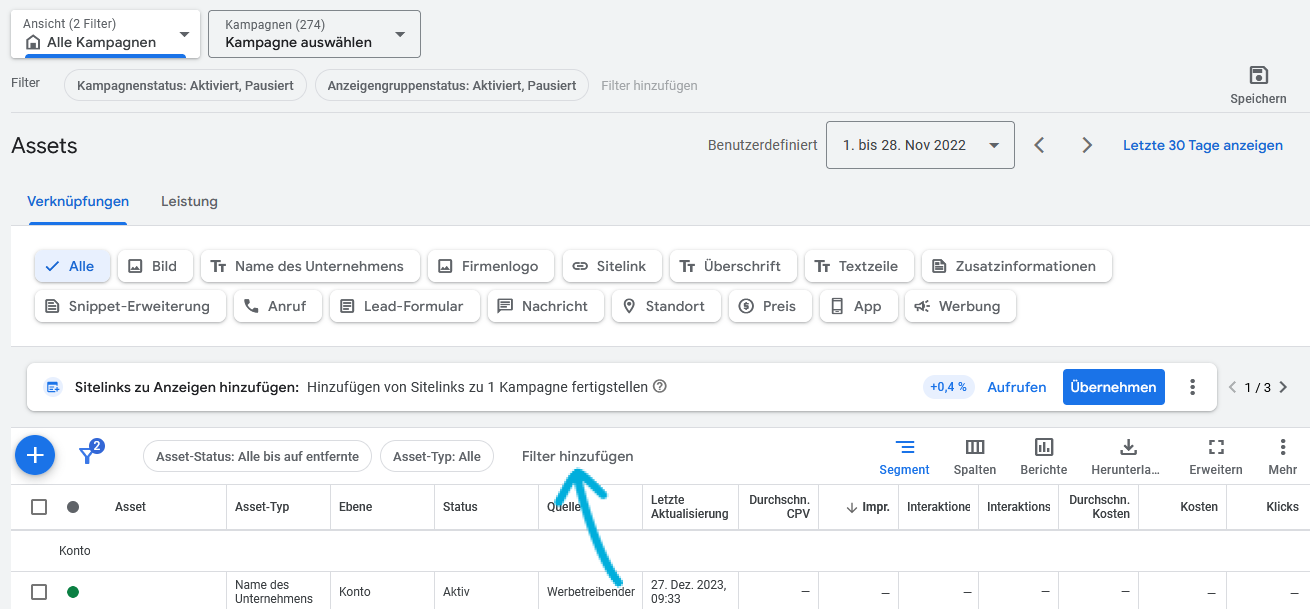
Task: Click the top Filter hinzufügen field
Action: point(649,85)
